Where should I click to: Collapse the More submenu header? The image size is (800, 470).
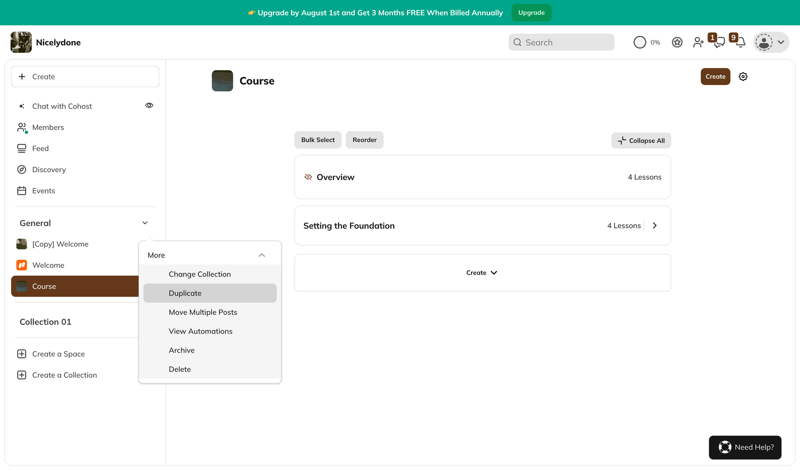pyautogui.click(x=210, y=255)
